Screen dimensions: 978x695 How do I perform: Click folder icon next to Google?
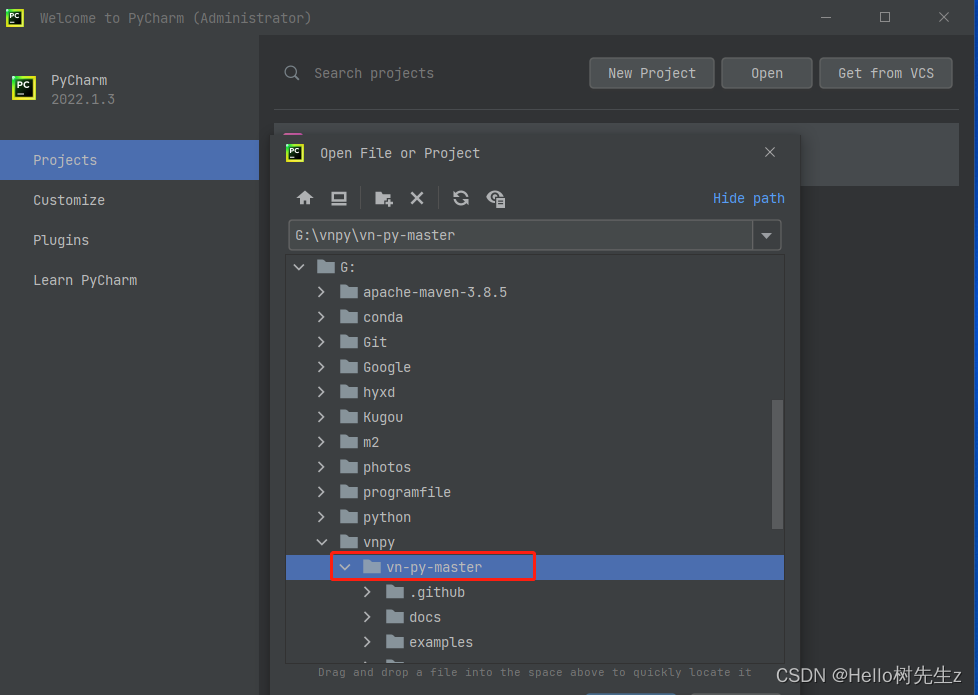point(349,367)
